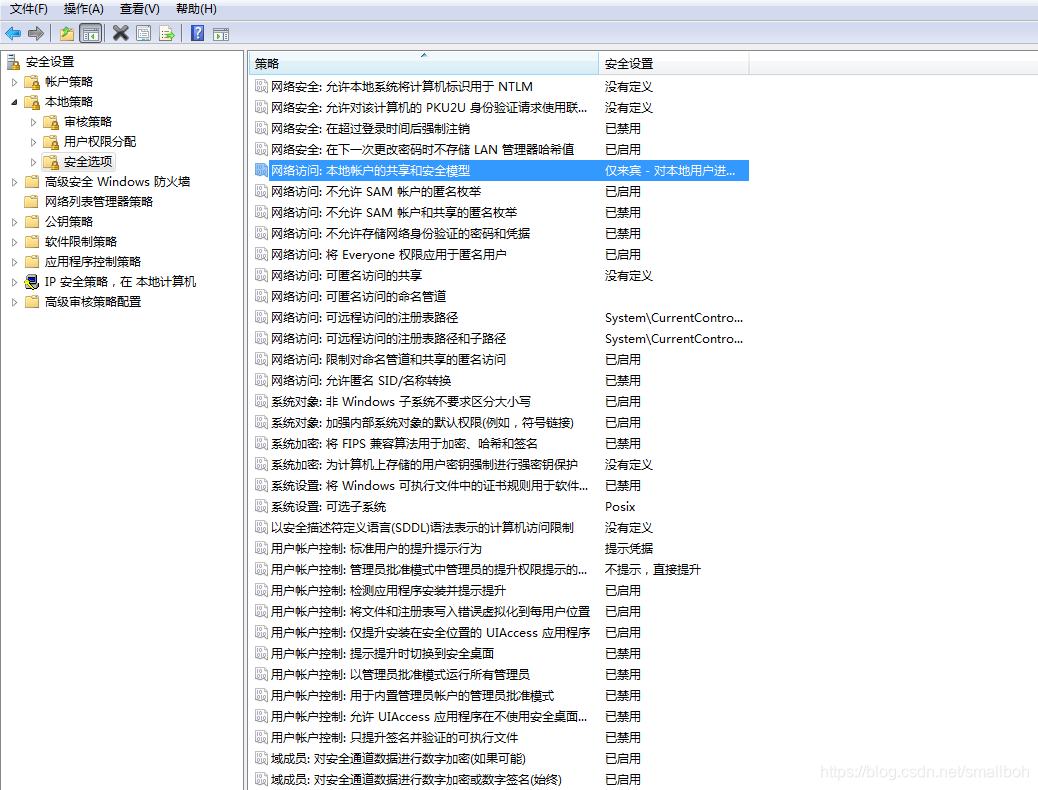Open the 帮助(H) menu
The image size is (1038, 790).
(197, 9)
